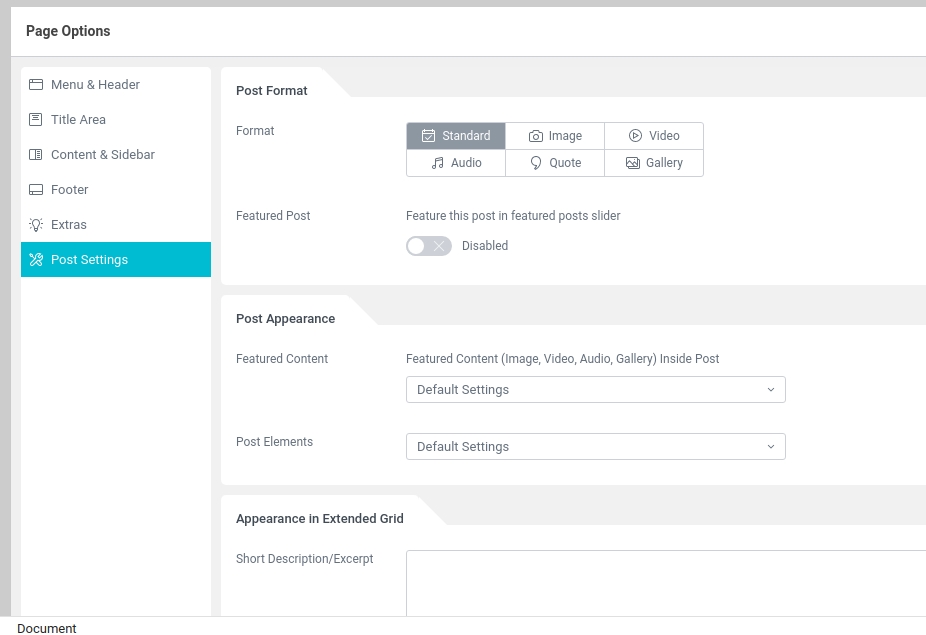Viewport: 926px width, 635px height.
Task: Click the Title Area sidebar icon
Action: point(36,120)
